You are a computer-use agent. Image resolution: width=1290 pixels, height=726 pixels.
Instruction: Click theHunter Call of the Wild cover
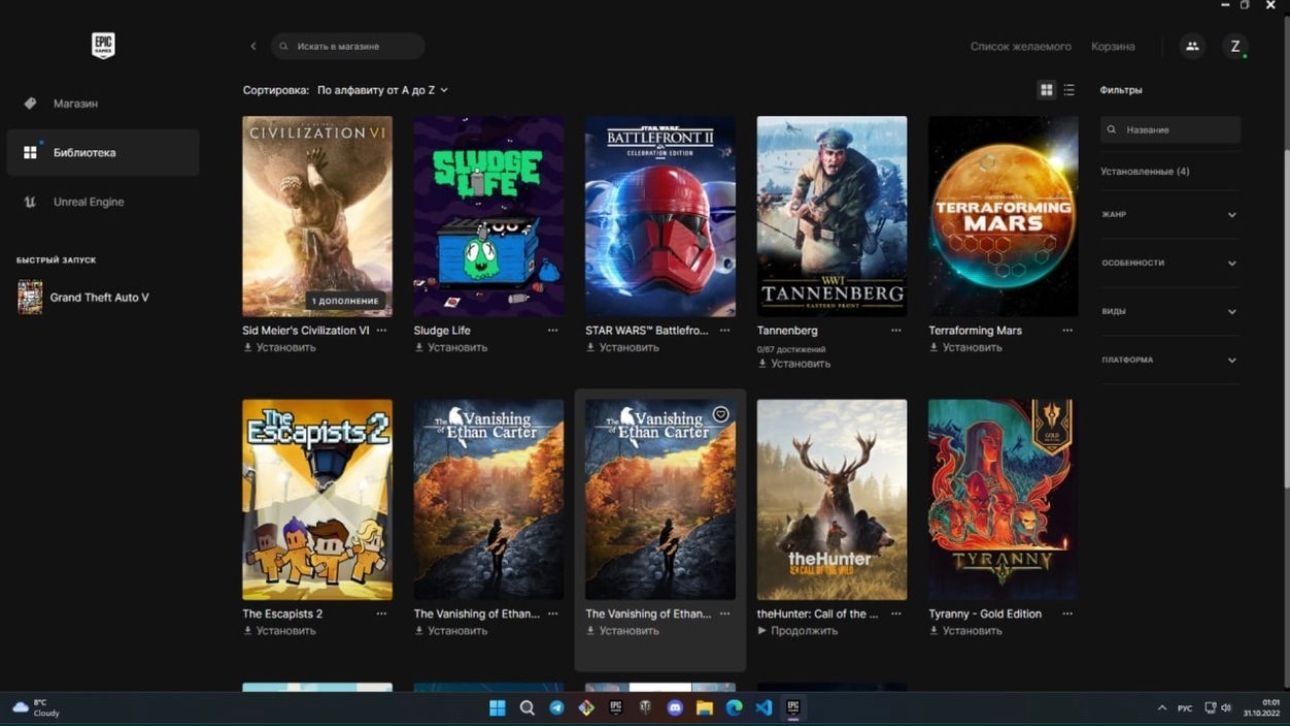(x=832, y=500)
